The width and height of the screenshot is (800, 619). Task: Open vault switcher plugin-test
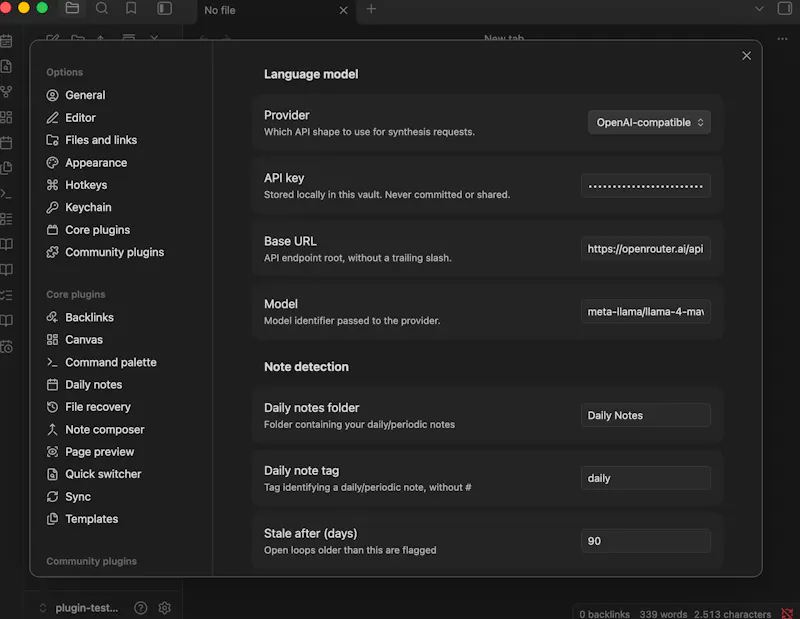[80, 608]
